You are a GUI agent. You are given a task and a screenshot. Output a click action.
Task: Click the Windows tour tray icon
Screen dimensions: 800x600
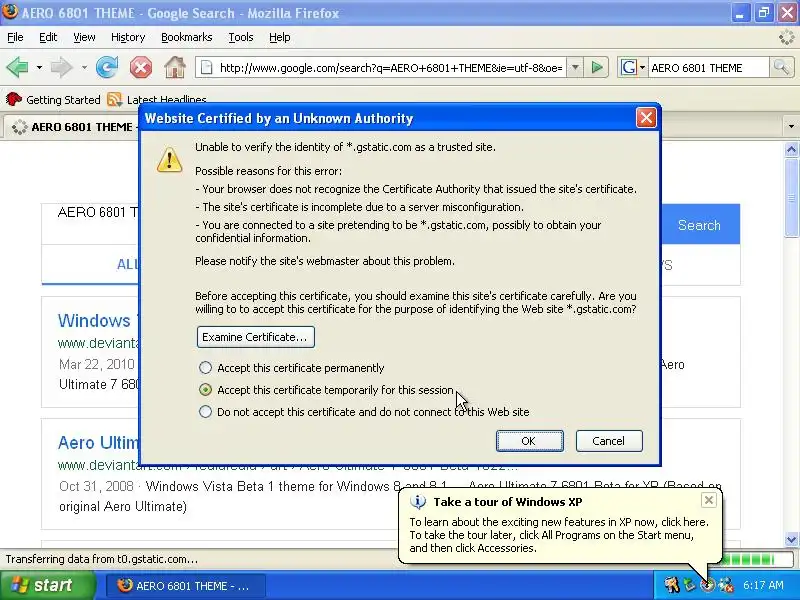pyautogui.click(x=707, y=585)
